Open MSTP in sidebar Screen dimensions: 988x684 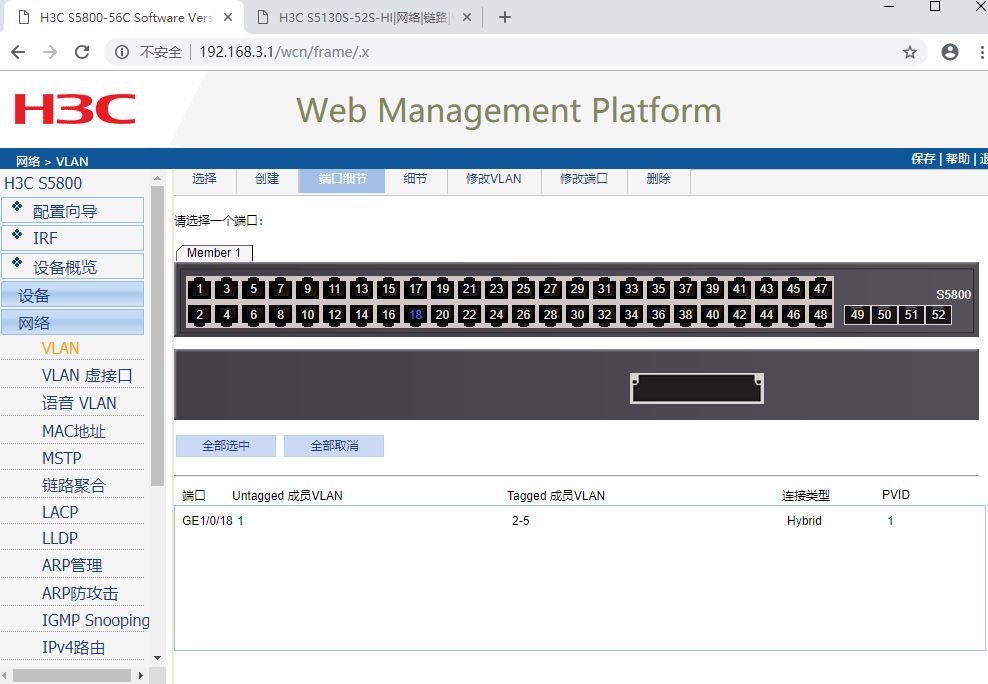click(x=62, y=458)
